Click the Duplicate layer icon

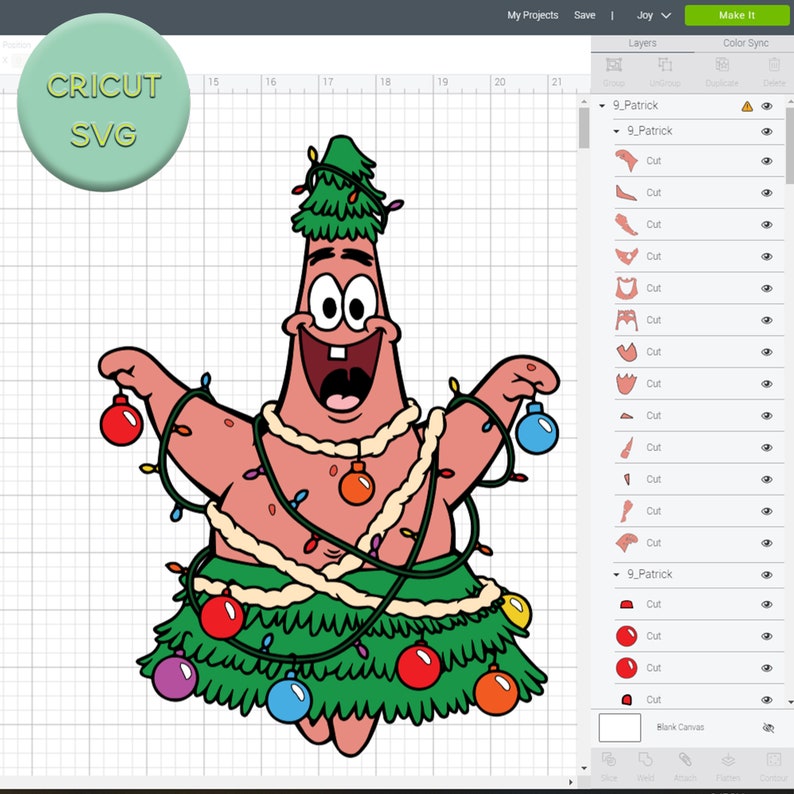[x=722, y=65]
